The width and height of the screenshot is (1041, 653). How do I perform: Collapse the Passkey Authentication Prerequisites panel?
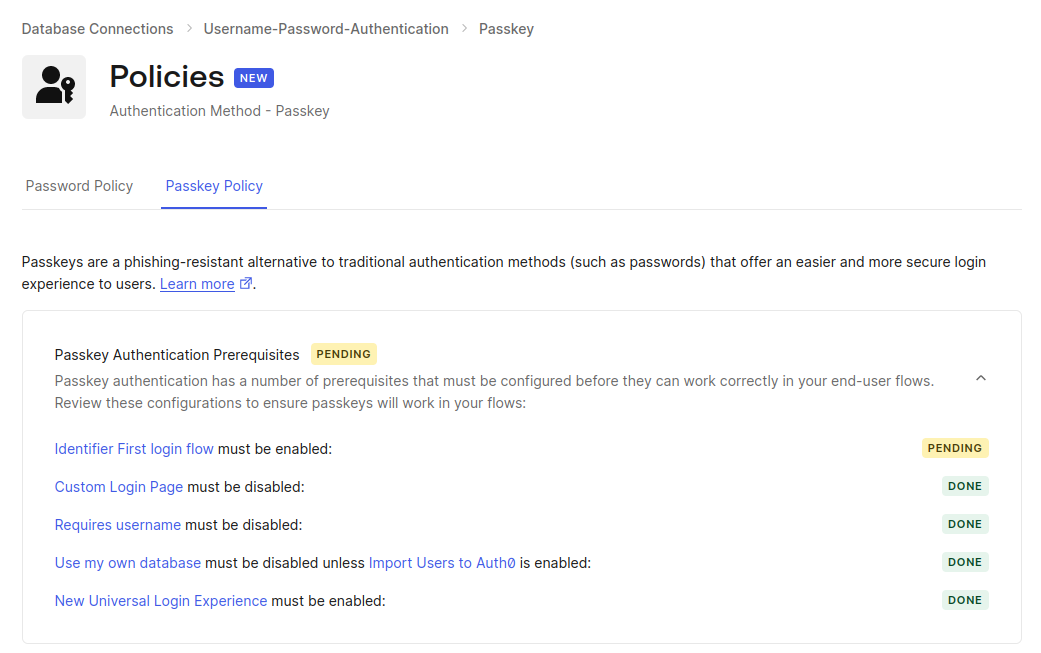point(980,379)
